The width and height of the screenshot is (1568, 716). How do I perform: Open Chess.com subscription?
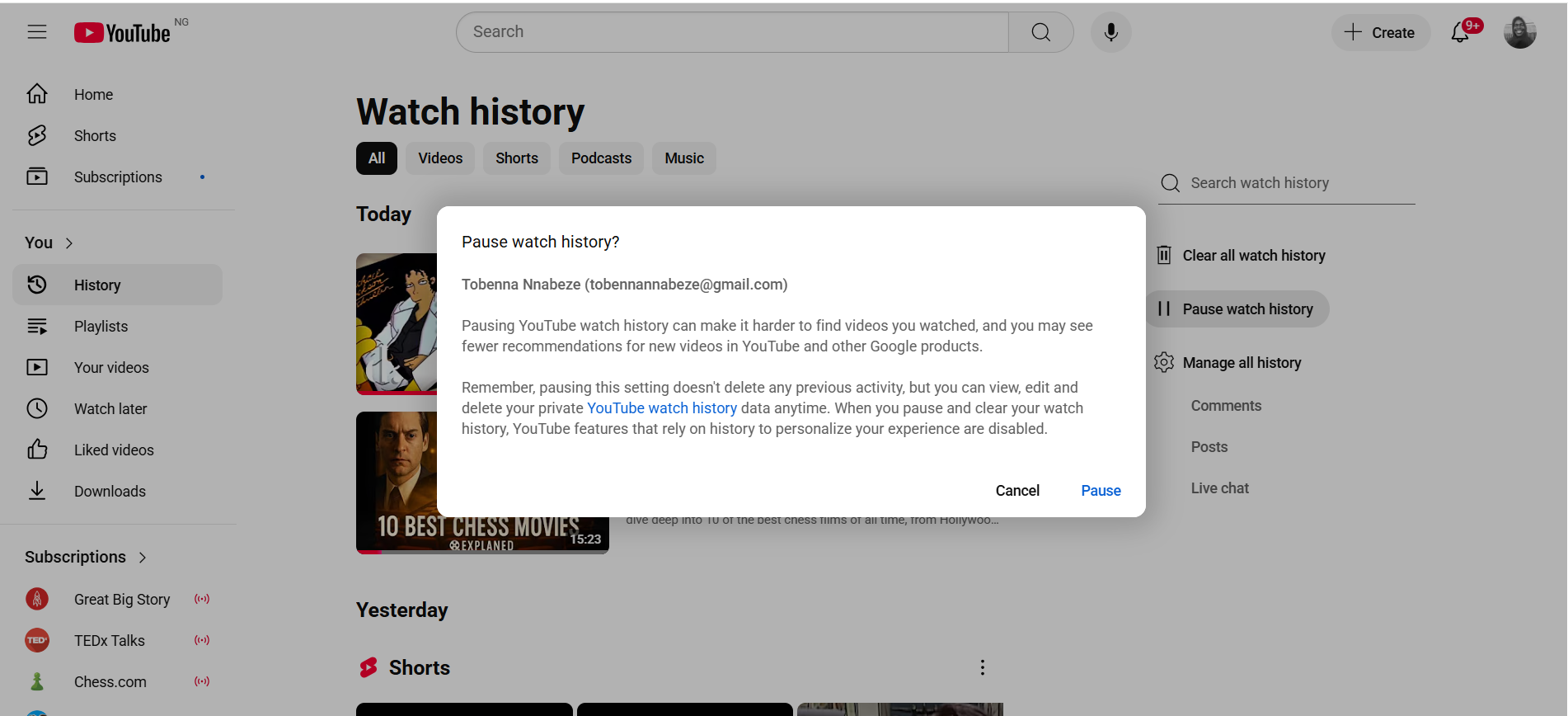click(118, 681)
